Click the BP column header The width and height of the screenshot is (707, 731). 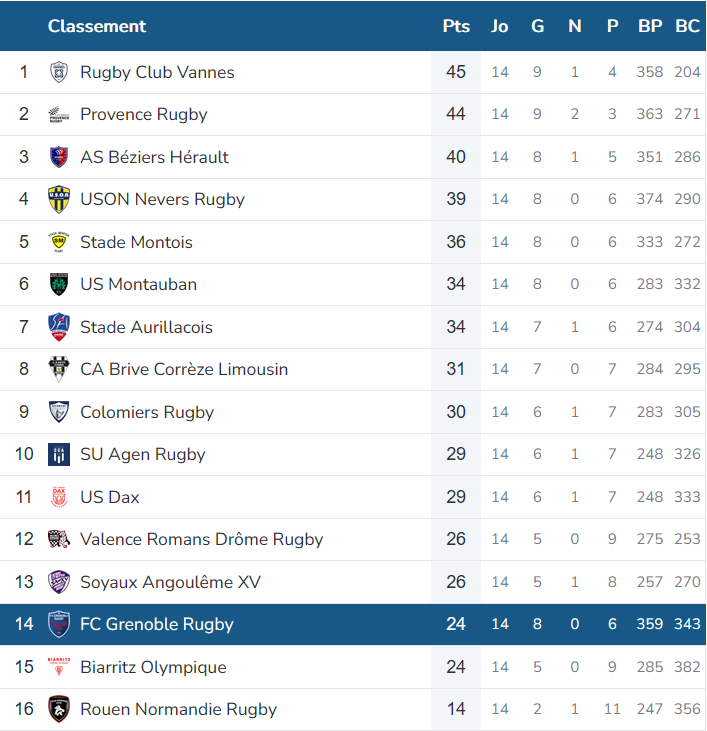pyautogui.click(x=650, y=26)
